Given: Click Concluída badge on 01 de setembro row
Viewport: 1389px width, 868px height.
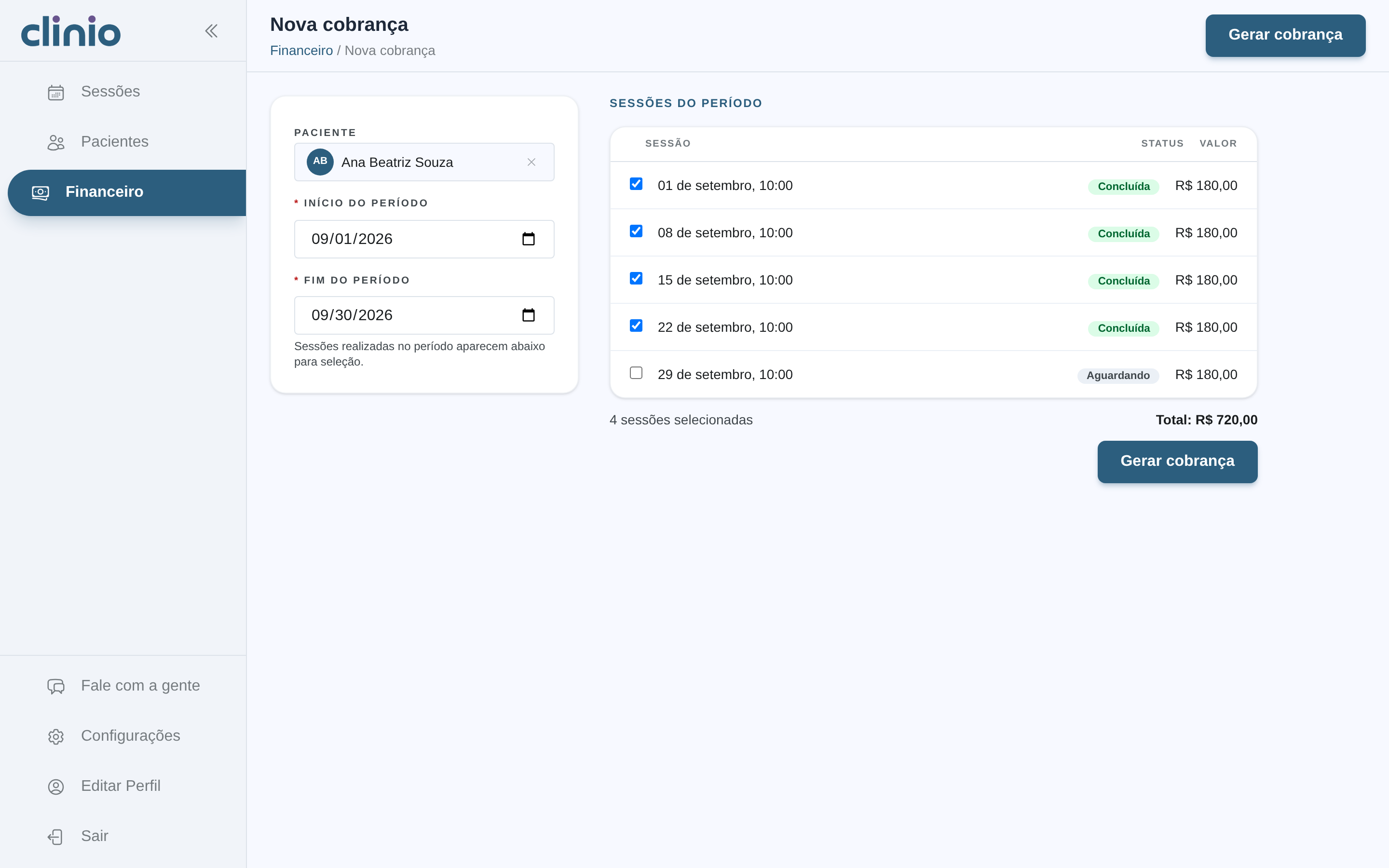Looking at the screenshot, I should (1123, 187).
